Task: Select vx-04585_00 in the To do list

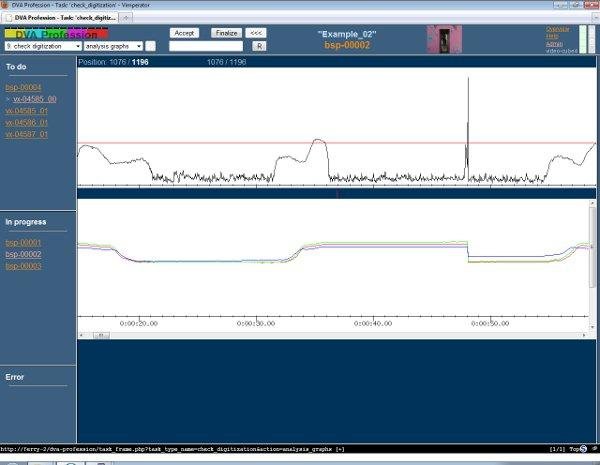Action: point(34,99)
